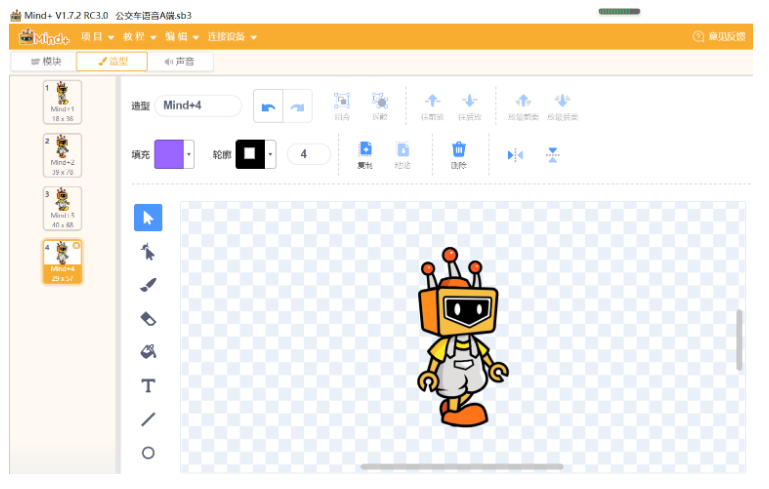Select costume thumbnail Mind+2
The image size is (769, 489).
click(62, 155)
